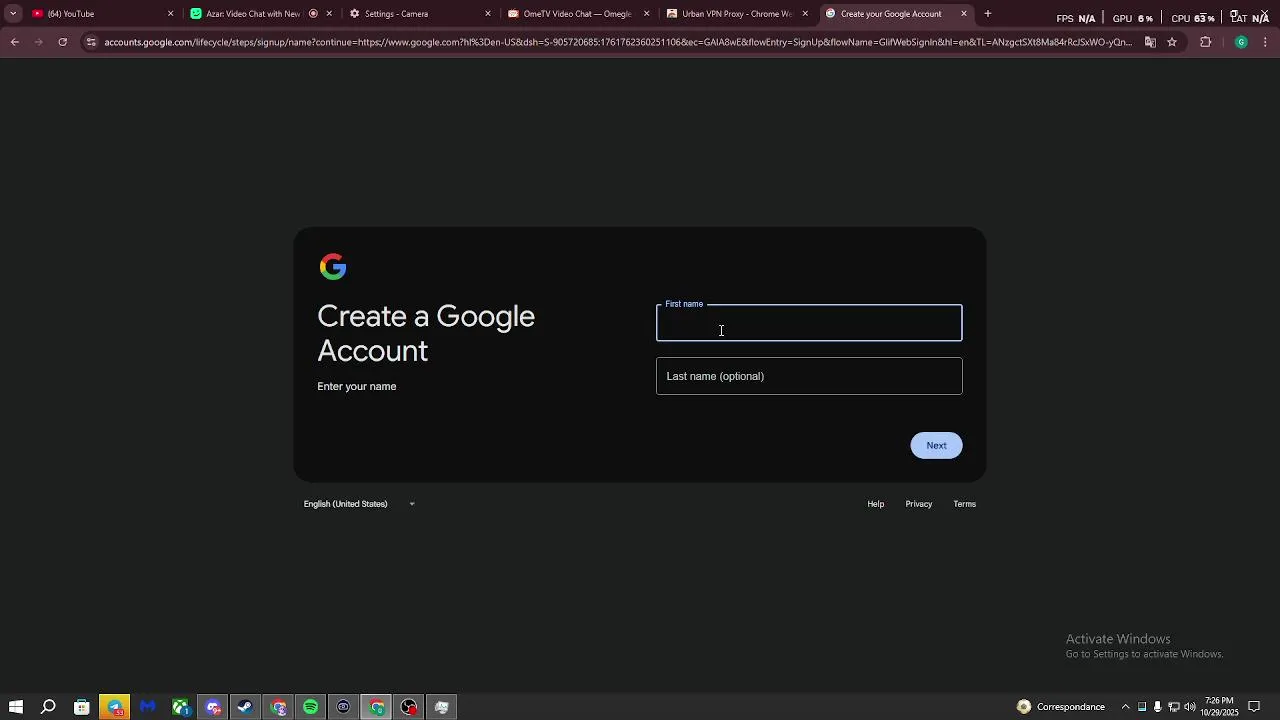The height and width of the screenshot is (720, 1280).
Task: Go back to the previous page
Action: pyautogui.click(x=14, y=42)
